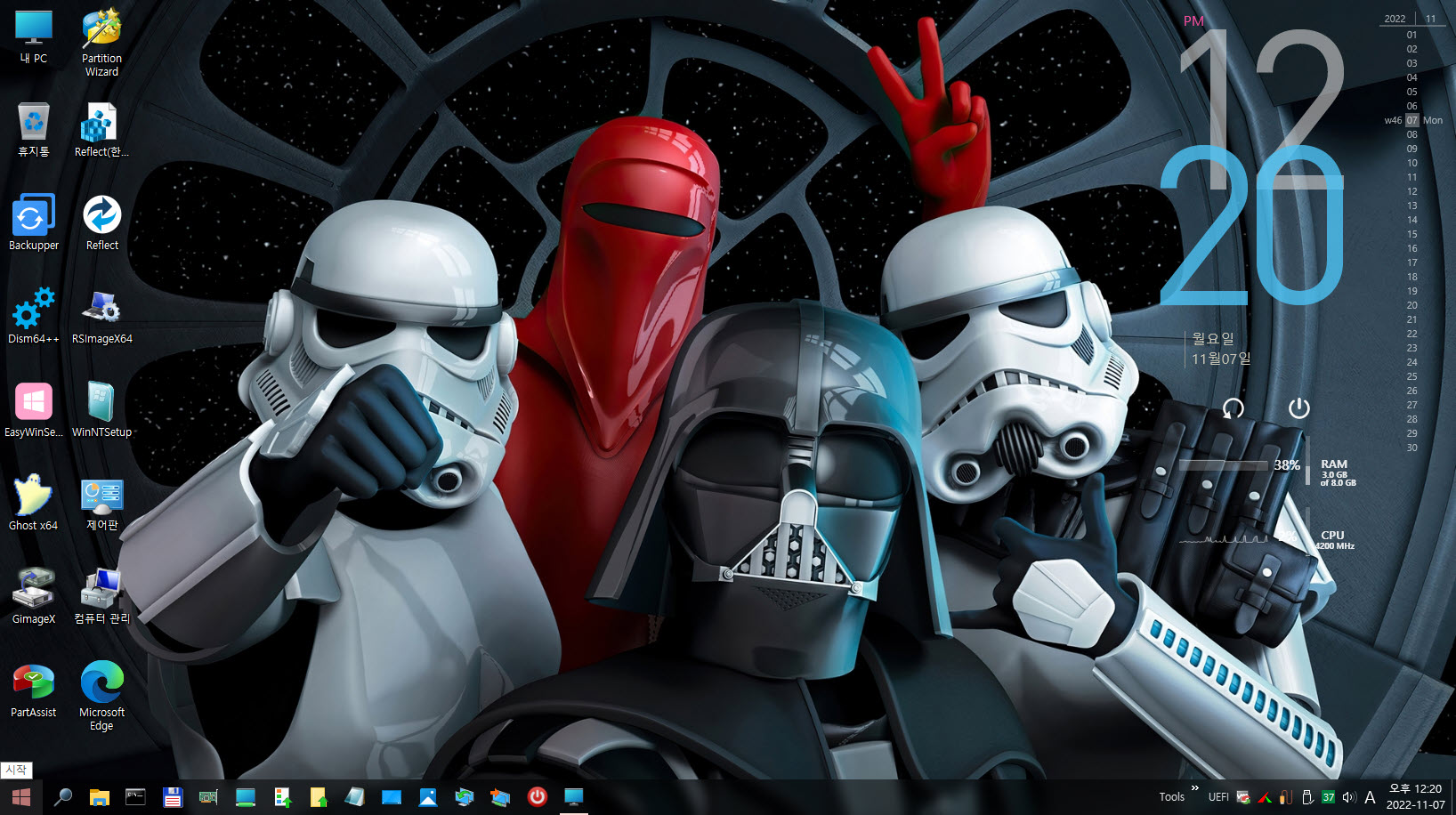Screen dimensions: 1456x815
Task: Click the red power button taskbar icon
Action: [x=537, y=797]
